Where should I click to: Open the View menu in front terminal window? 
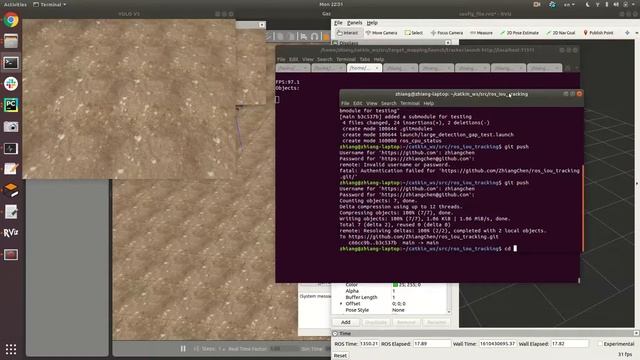371,103
